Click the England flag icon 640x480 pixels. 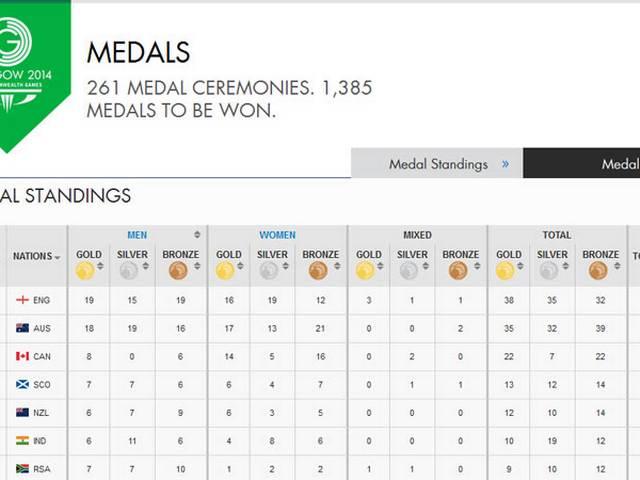pos(22,300)
